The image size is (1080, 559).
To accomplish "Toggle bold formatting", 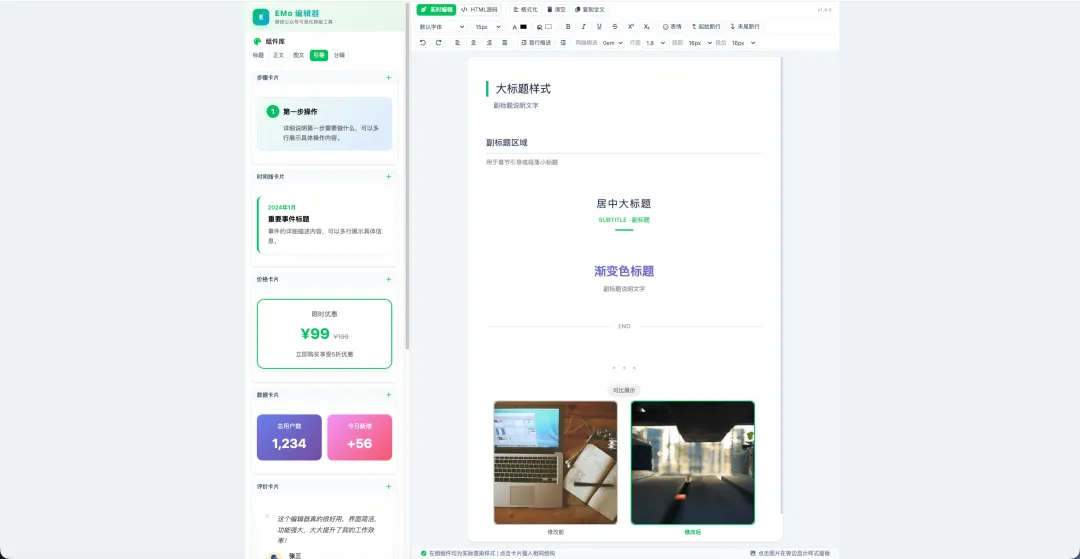I will click(568, 27).
